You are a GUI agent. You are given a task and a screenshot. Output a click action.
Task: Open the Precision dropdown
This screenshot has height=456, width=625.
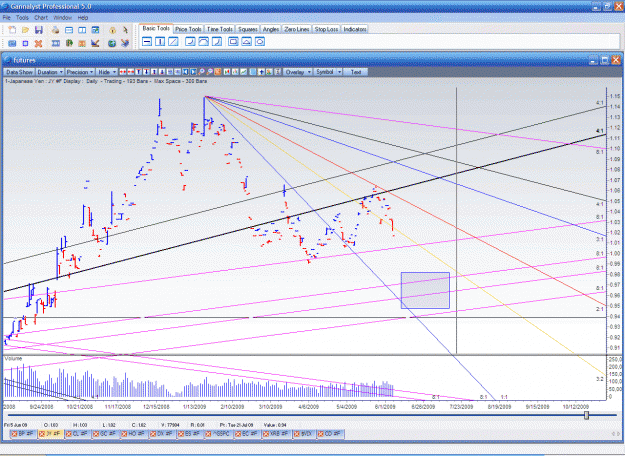(80, 72)
